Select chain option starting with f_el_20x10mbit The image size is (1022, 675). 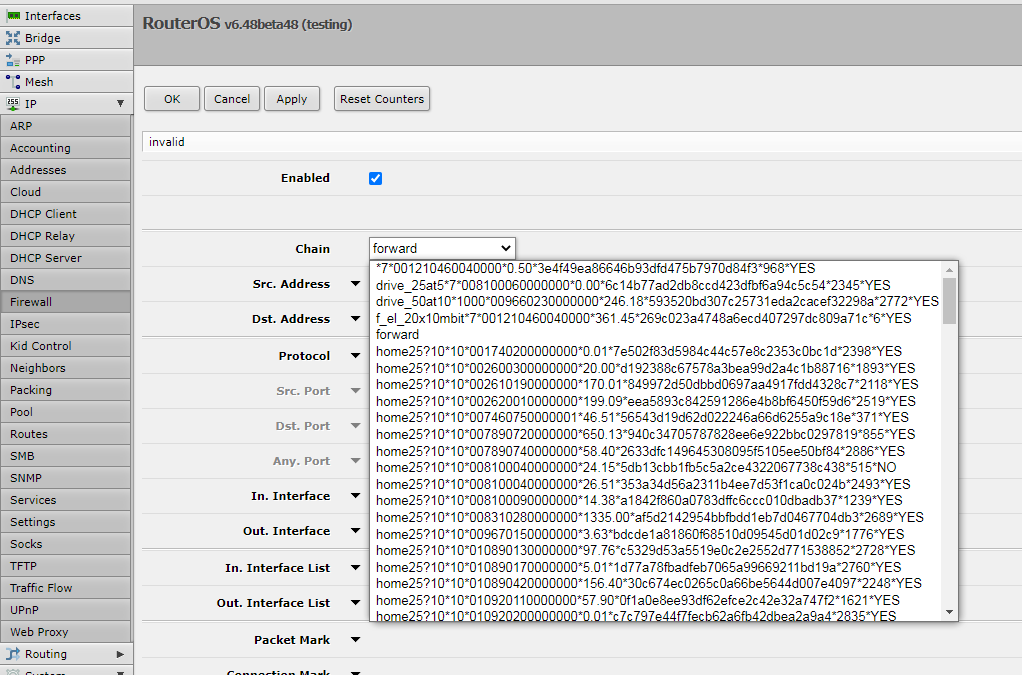click(x=658, y=319)
